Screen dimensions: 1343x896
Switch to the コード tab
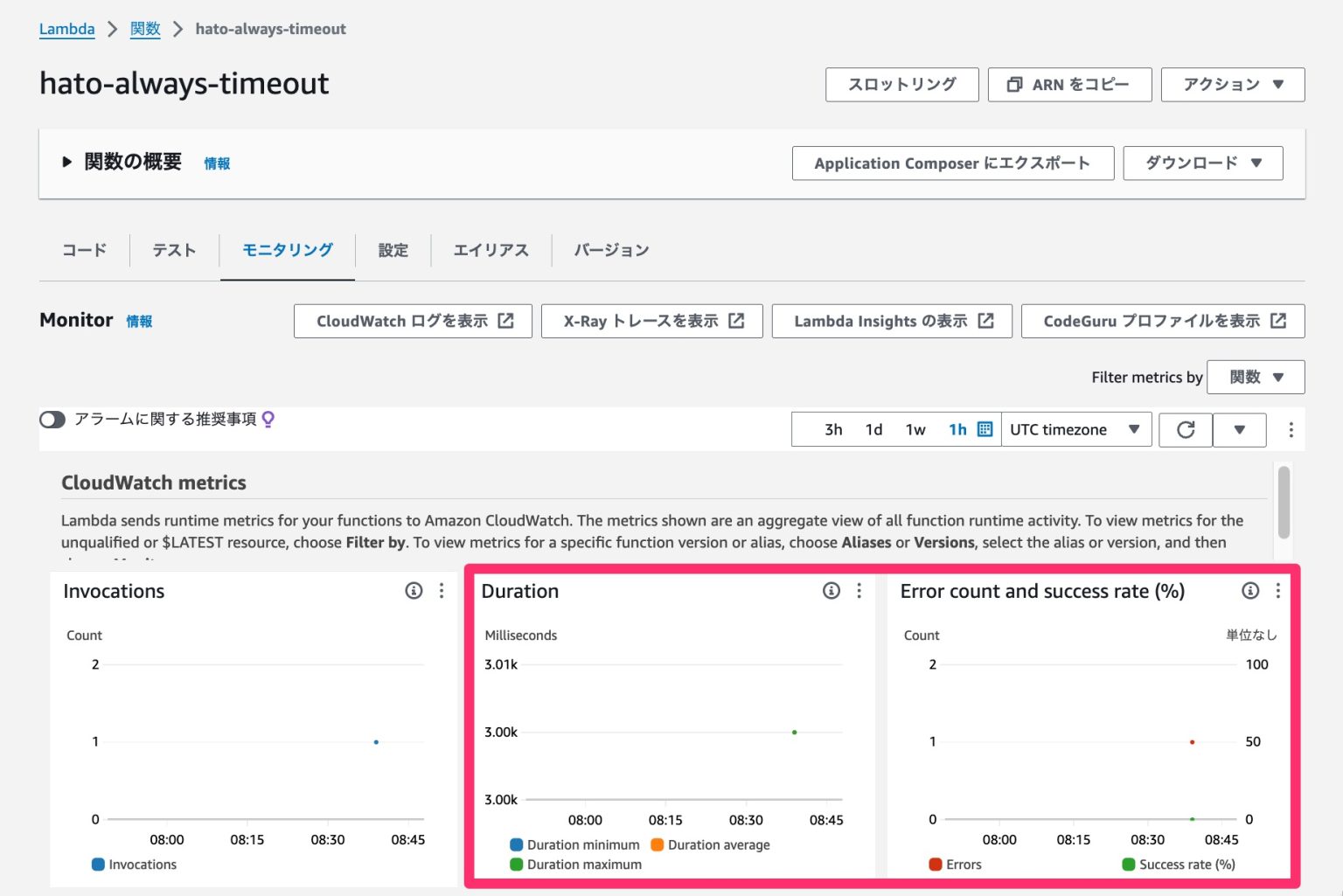[x=84, y=251]
